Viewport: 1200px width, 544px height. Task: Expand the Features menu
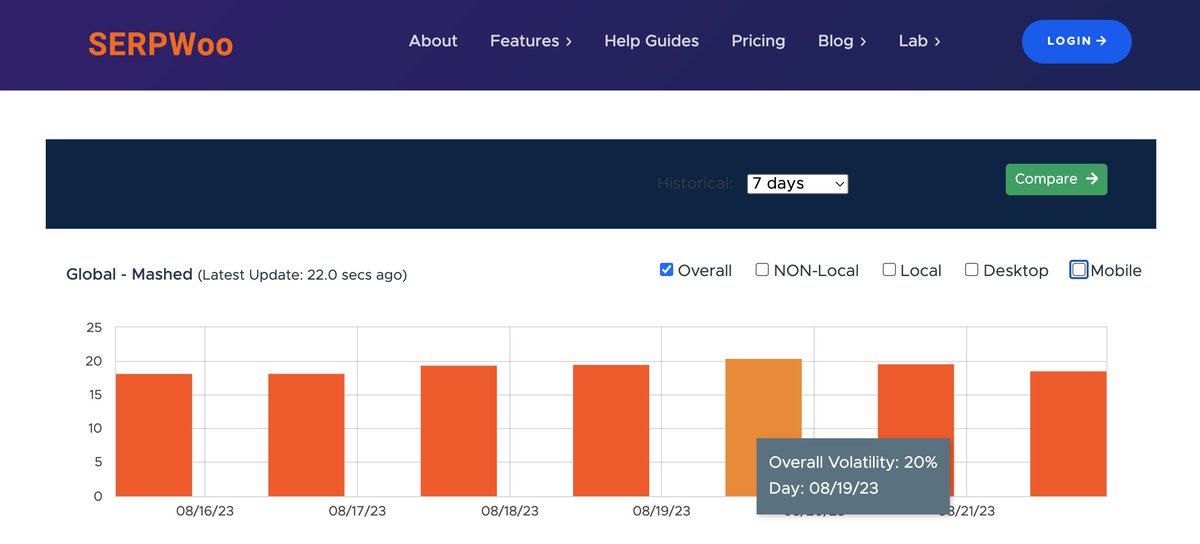[x=531, y=41]
